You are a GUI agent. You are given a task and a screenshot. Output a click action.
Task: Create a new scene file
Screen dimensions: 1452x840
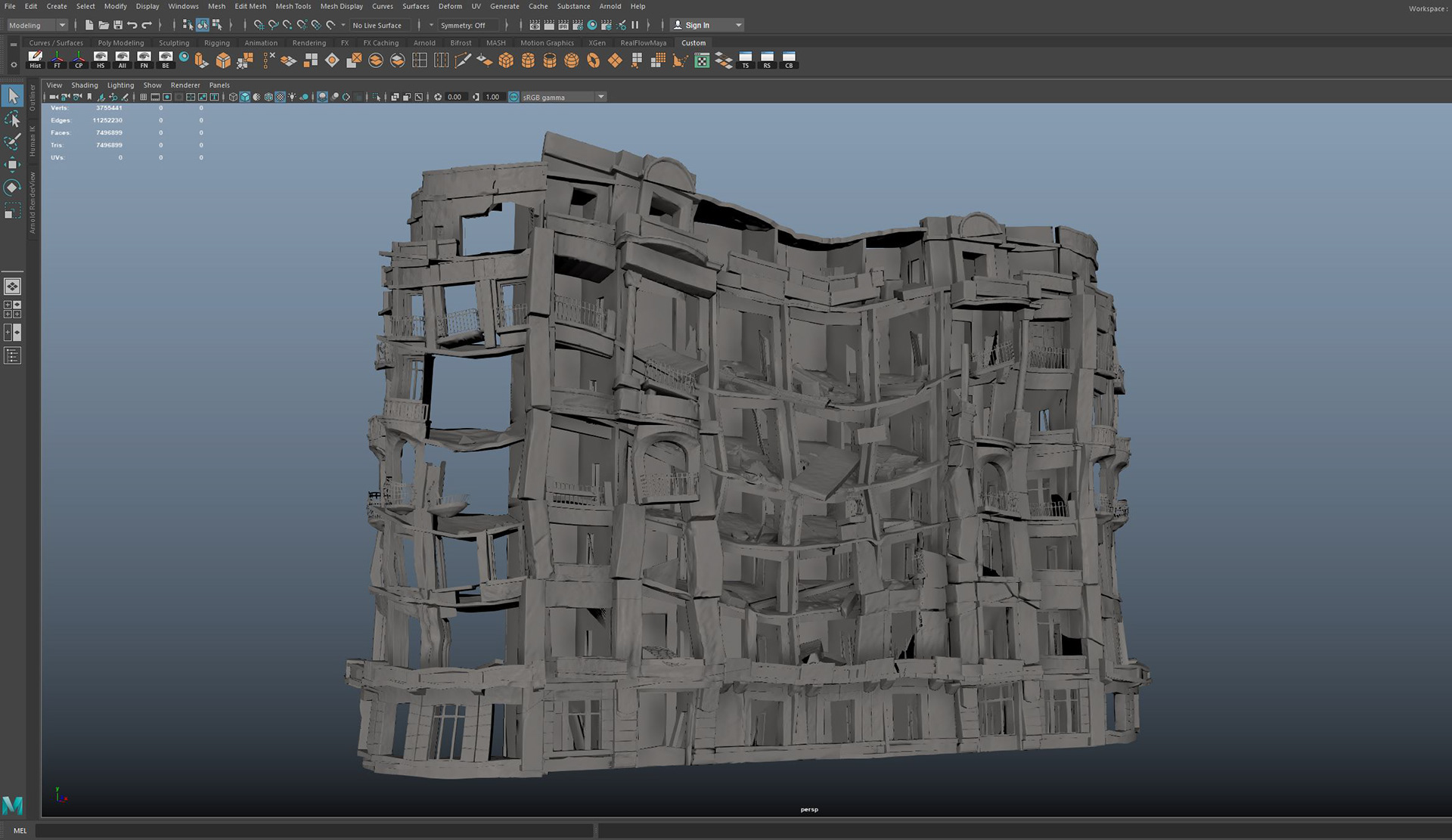[x=89, y=25]
